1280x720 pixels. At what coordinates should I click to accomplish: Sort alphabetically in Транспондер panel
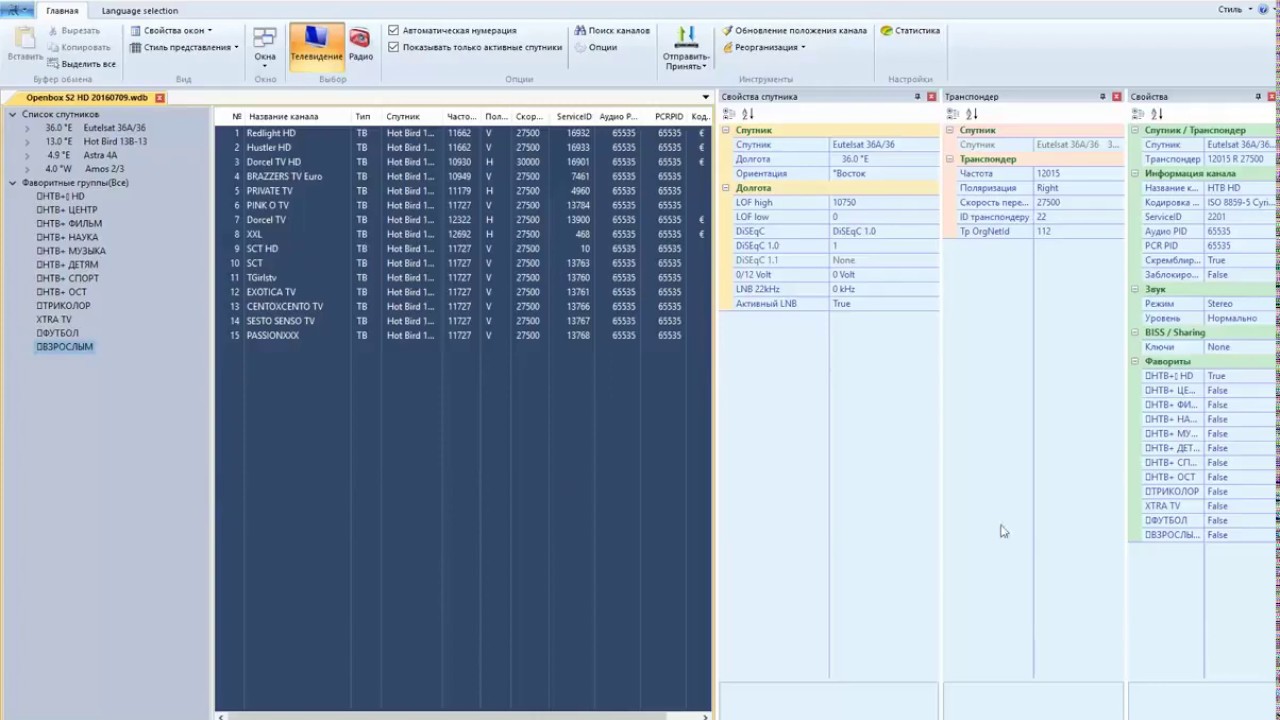[x=971, y=114]
